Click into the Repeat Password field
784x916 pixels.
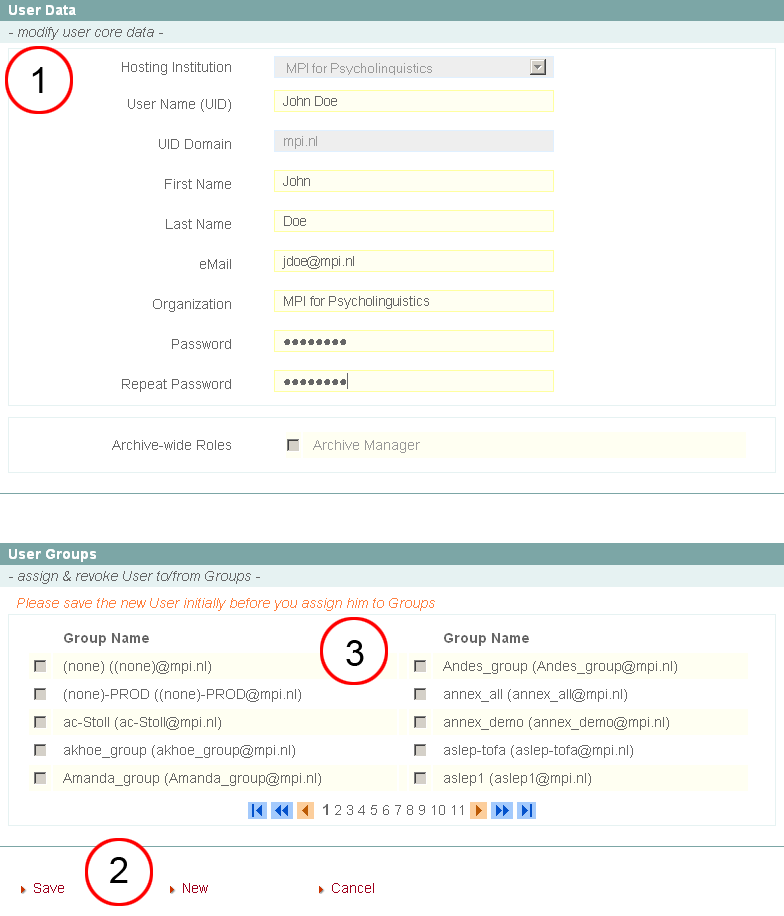point(413,381)
